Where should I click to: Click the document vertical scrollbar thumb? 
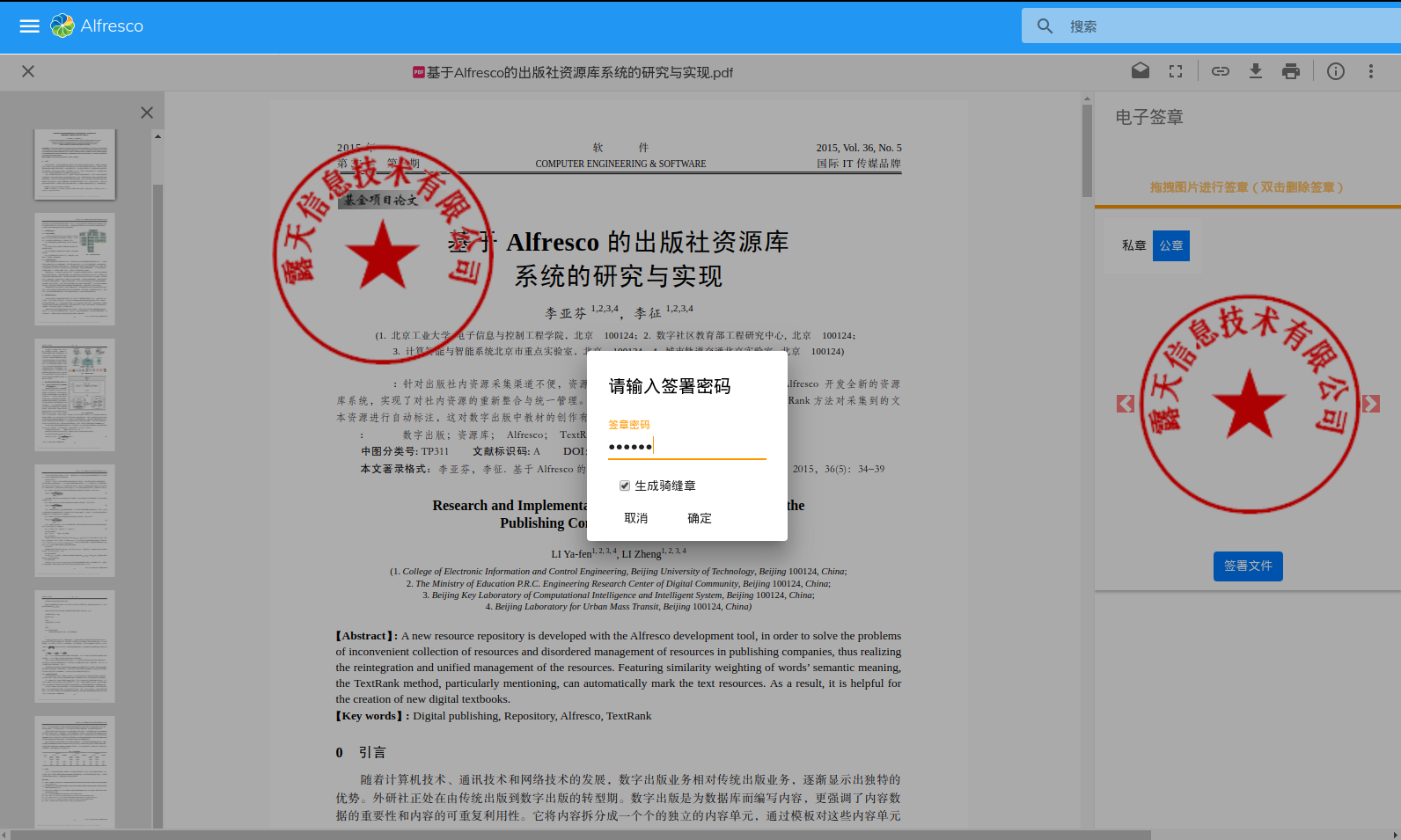(x=1087, y=150)
